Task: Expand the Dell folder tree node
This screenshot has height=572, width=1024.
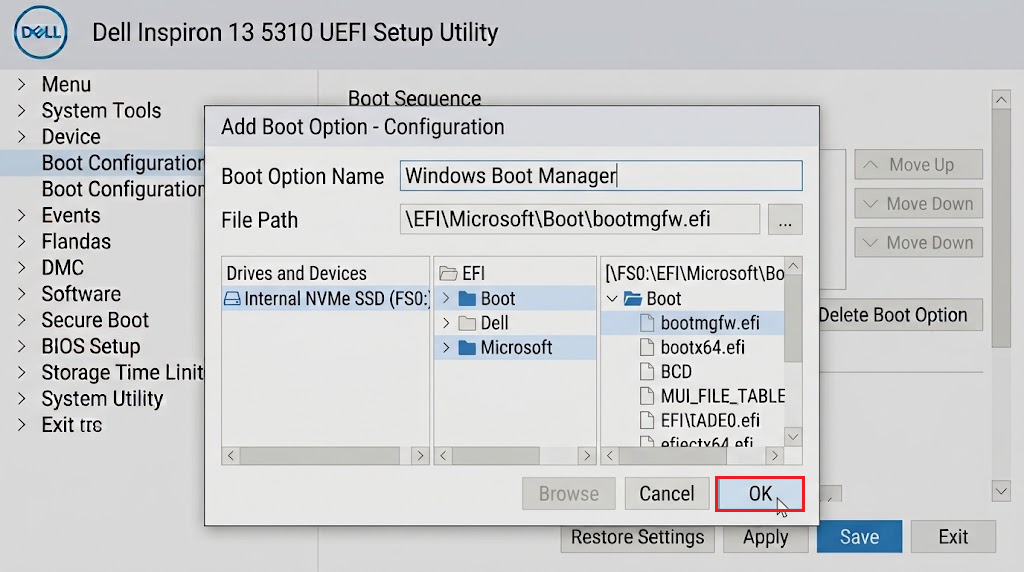Action: [x=446, y=323]
